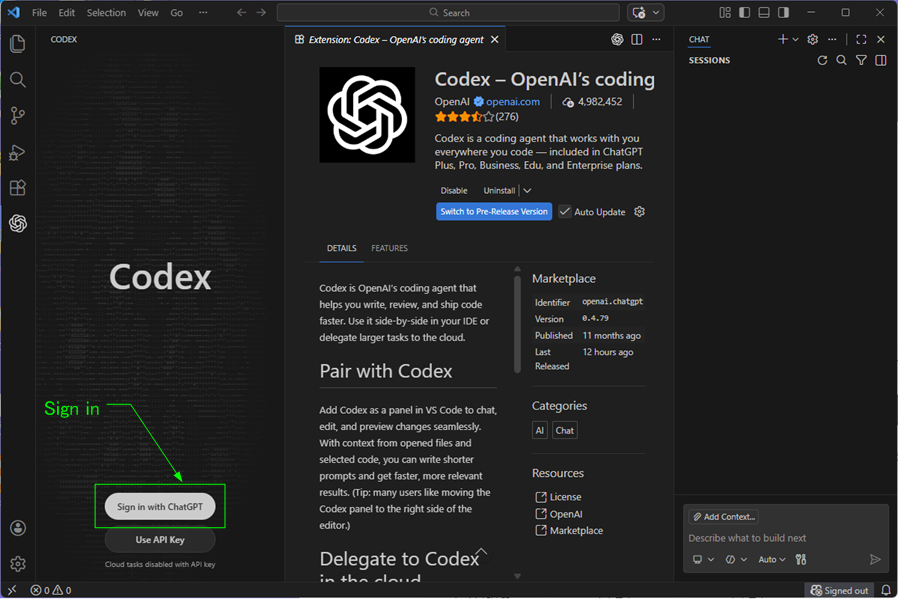The height and width of the screenshot is (599, 899).
Task: Open the Explorer files icon
Action: click(x=18, y=44)
